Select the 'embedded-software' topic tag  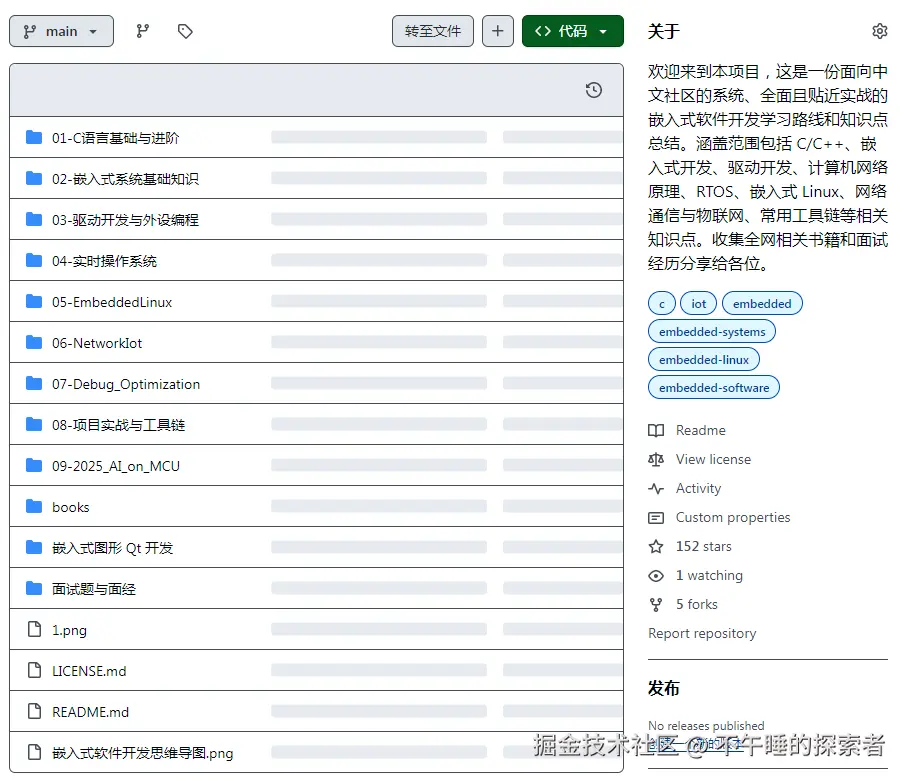point(714,388)
